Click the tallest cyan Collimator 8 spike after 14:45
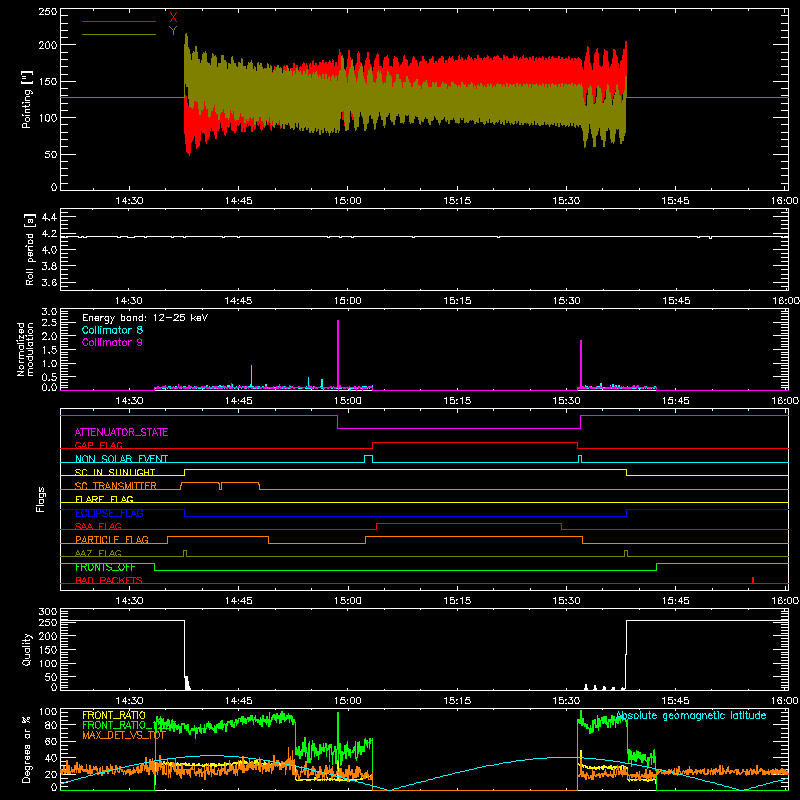Screen dimensions: 800x800 click(x=252, y=376)
